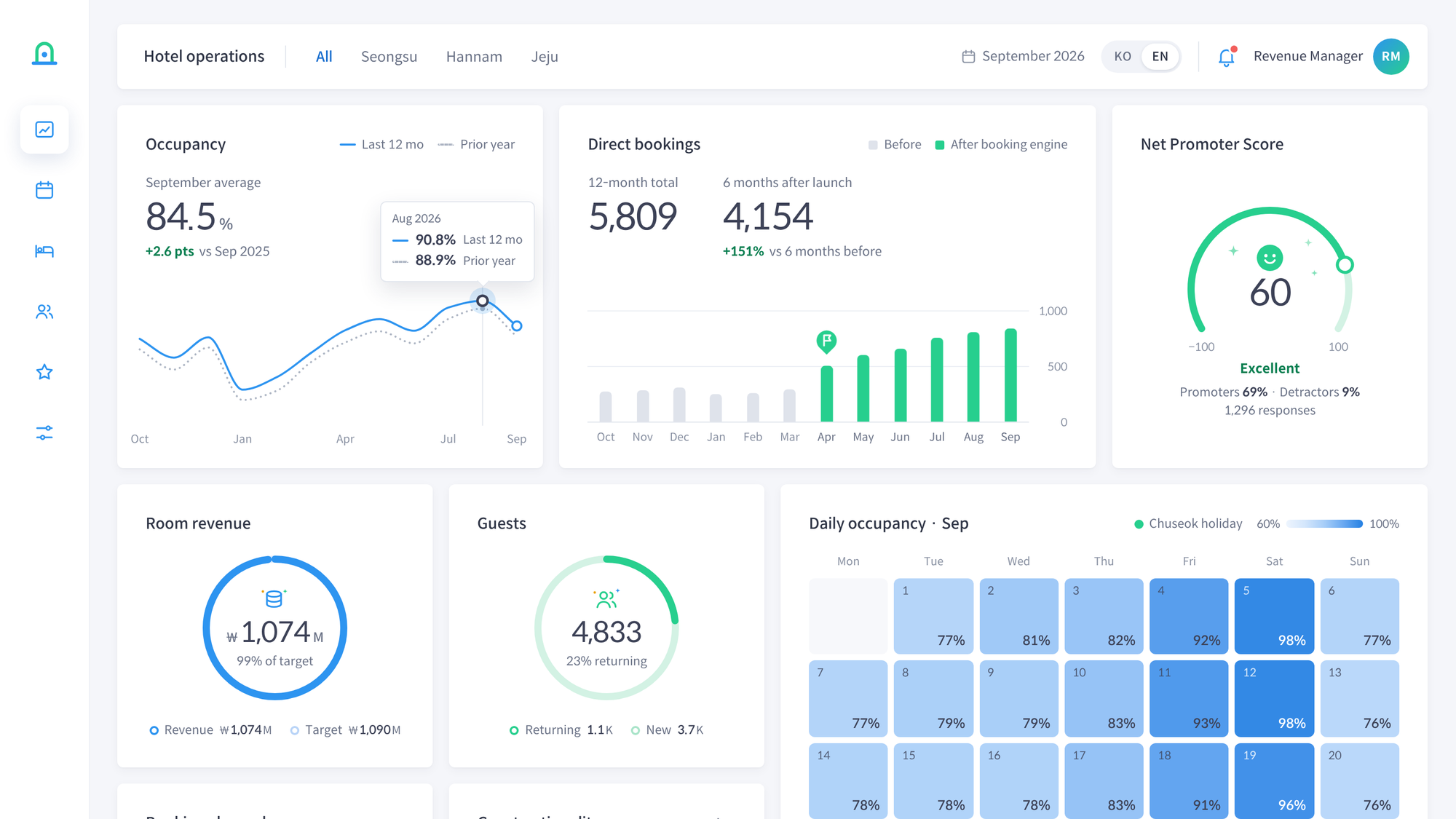Open the rooms bed sidebar icon
1456x819 pixels.
[44, 251]
